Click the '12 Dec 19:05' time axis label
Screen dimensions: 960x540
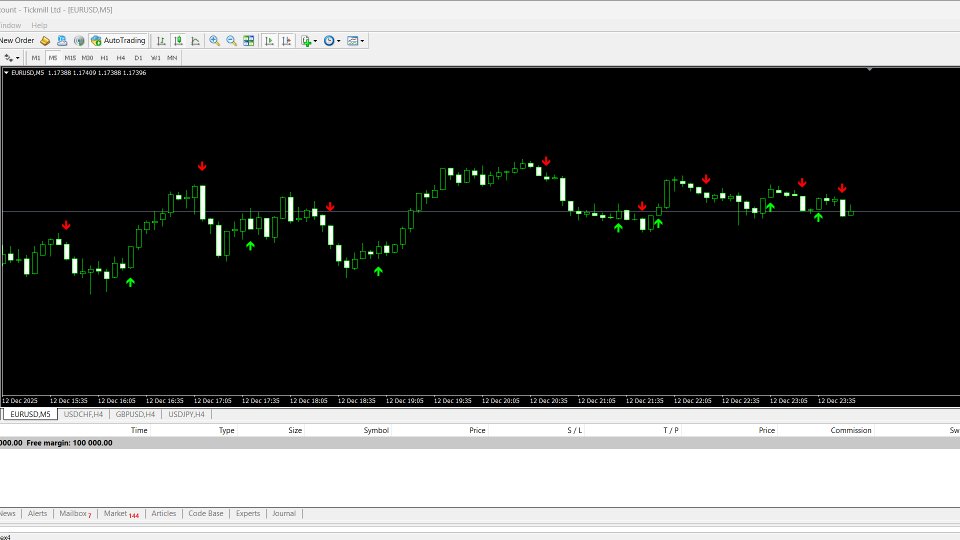(x=404, y=401)
